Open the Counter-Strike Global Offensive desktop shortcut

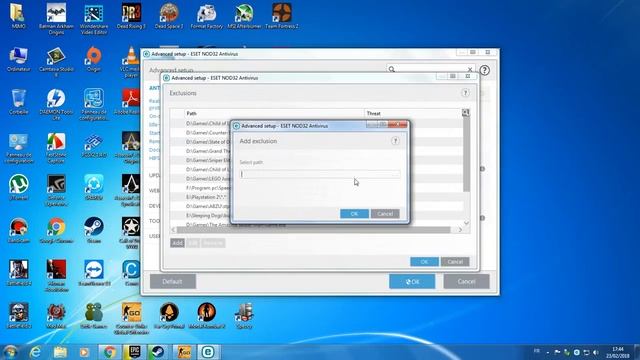[x=131, y=319]
